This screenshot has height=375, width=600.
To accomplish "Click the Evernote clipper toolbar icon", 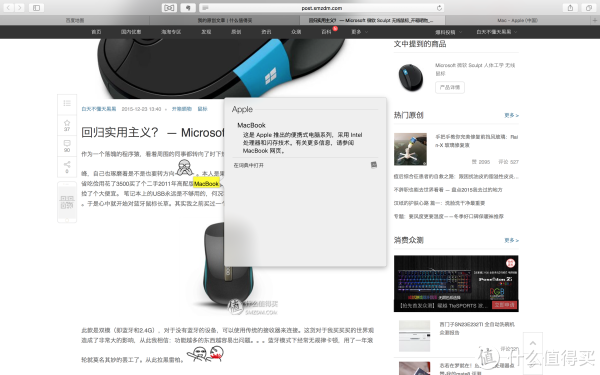I will point(188,8).
